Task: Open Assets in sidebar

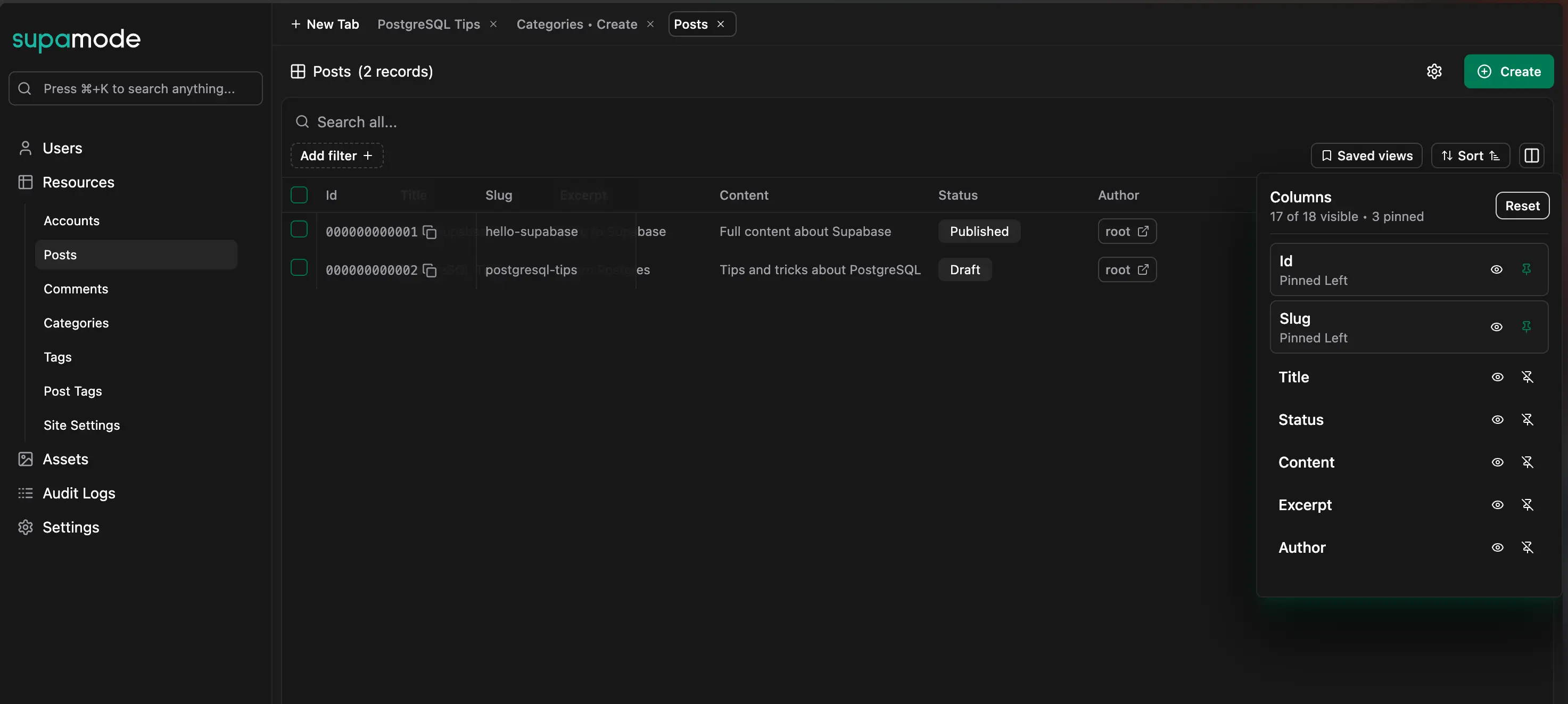Action: tap(65, 459)
